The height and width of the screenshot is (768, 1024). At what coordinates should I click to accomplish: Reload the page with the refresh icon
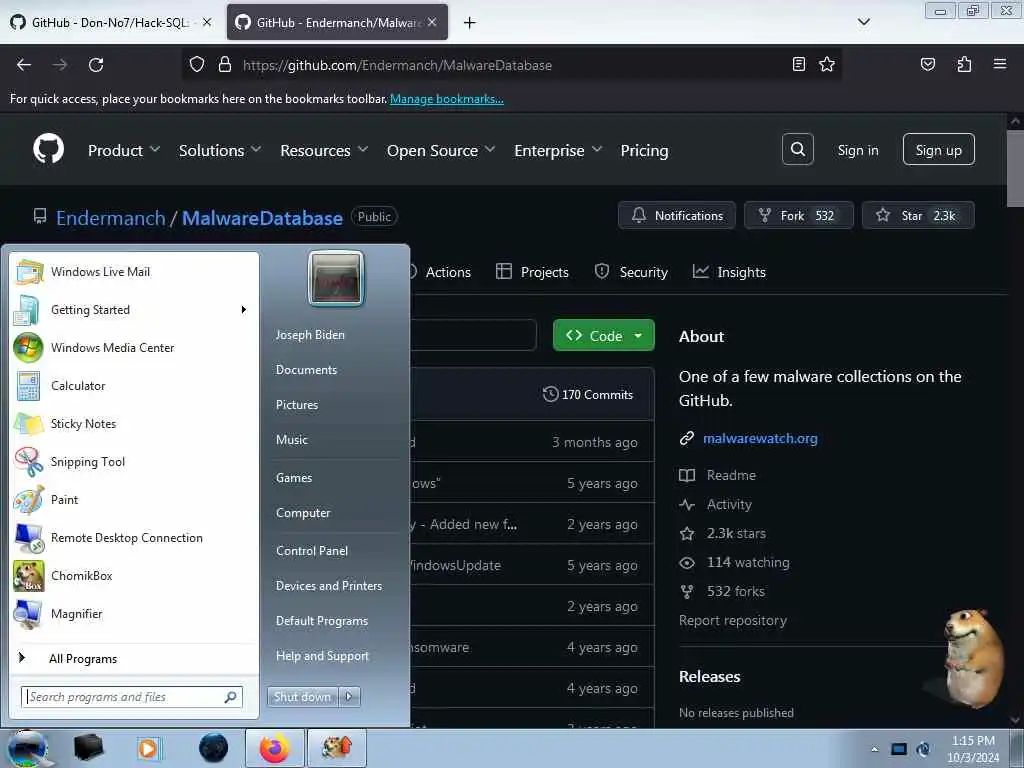pyautogui.click(x=96, y=65)
